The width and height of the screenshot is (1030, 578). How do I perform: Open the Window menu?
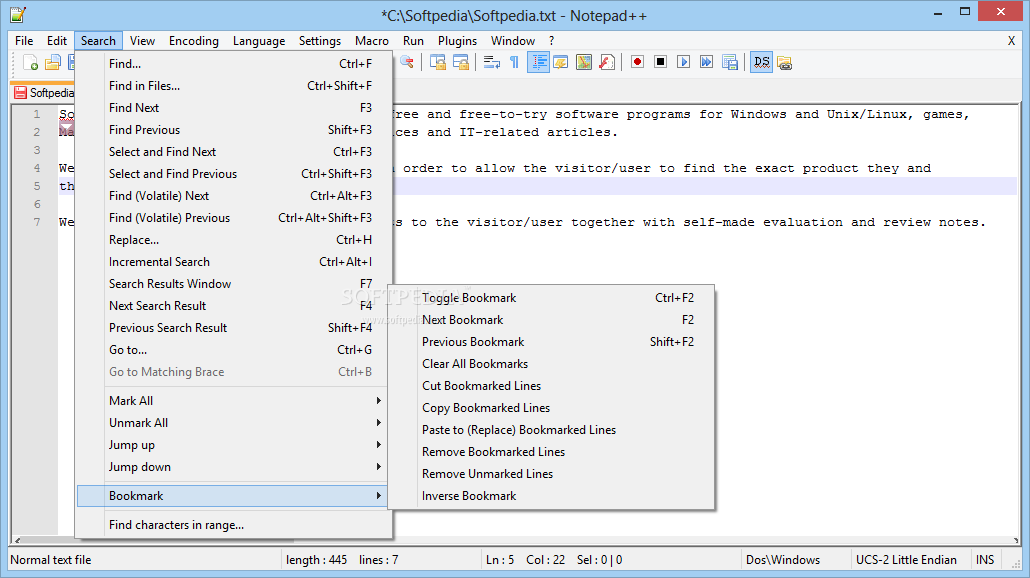(x=513, y=41)
